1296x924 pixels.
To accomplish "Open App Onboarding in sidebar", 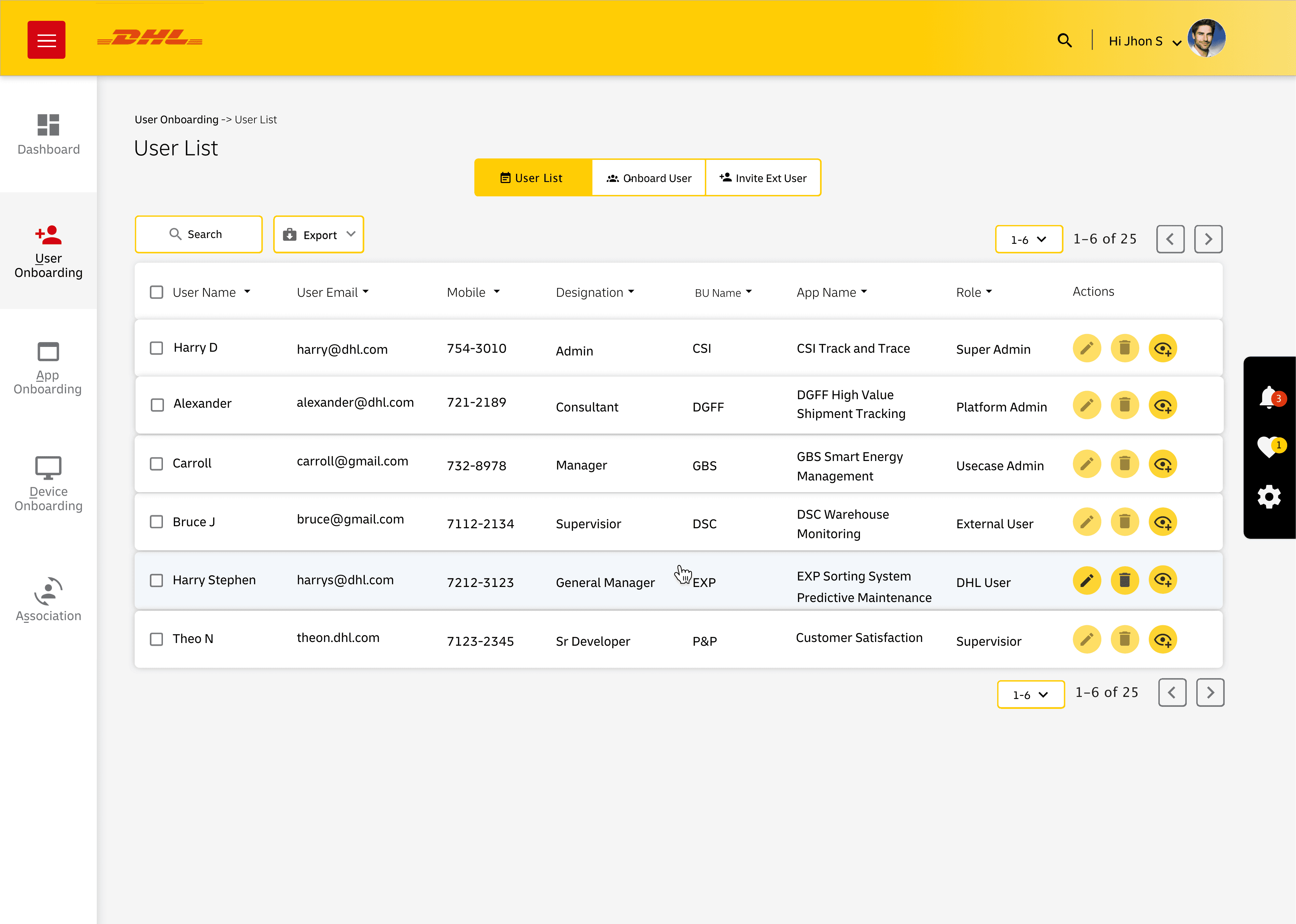I will coord(48,368).
